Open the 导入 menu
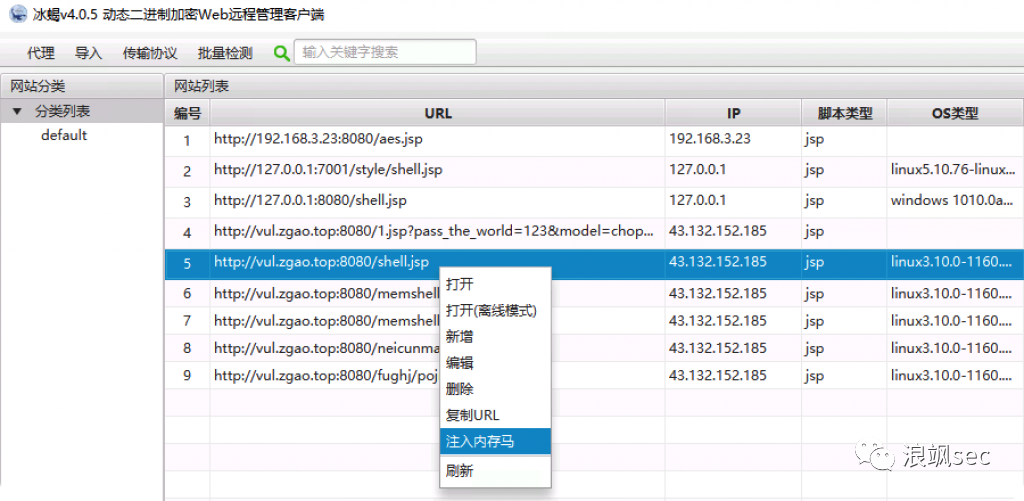Viewport: 1024px width, 501px height. click(88, 54)
